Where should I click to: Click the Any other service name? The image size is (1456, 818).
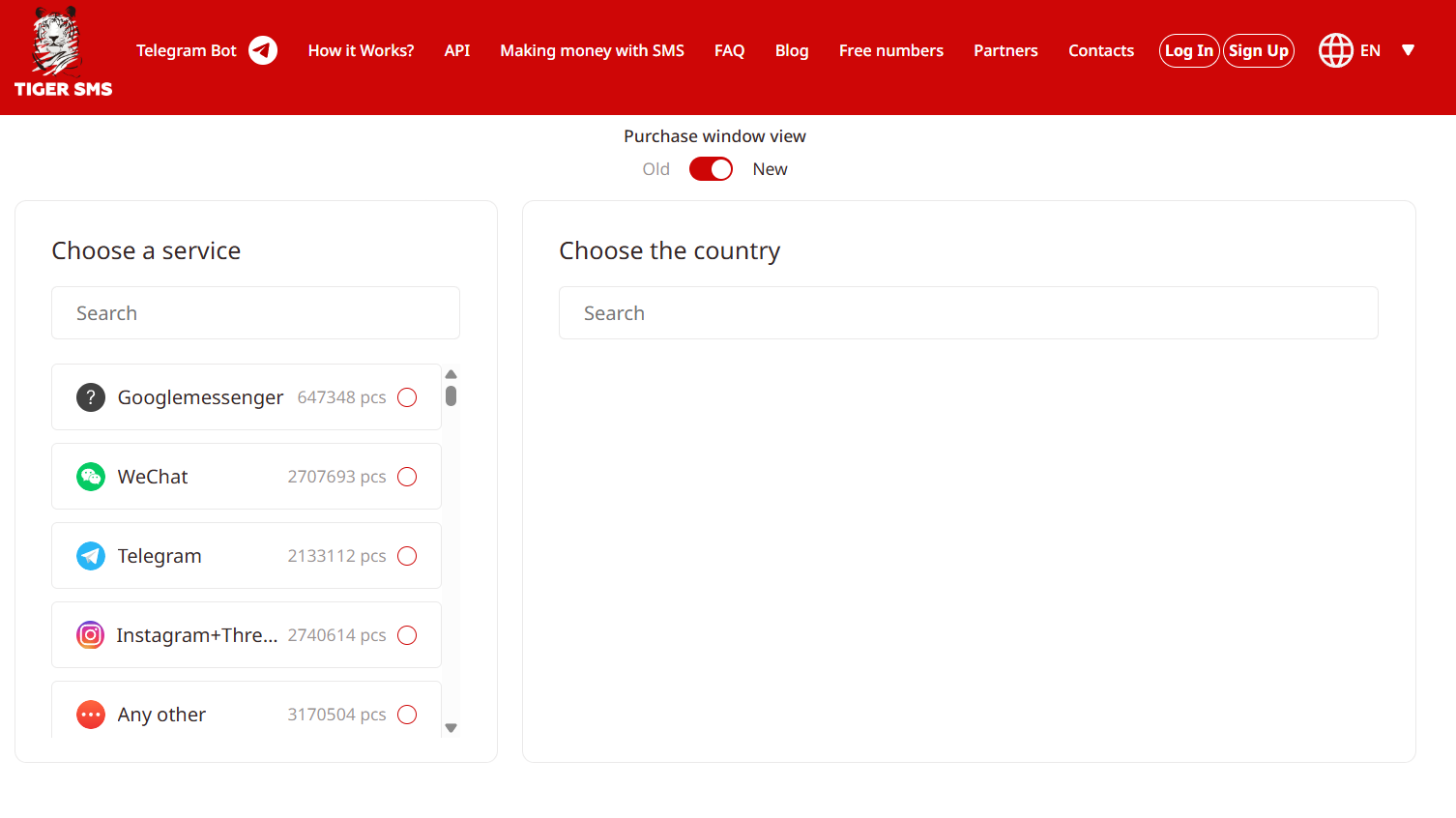pyautogui.click(x=161, y=715)
